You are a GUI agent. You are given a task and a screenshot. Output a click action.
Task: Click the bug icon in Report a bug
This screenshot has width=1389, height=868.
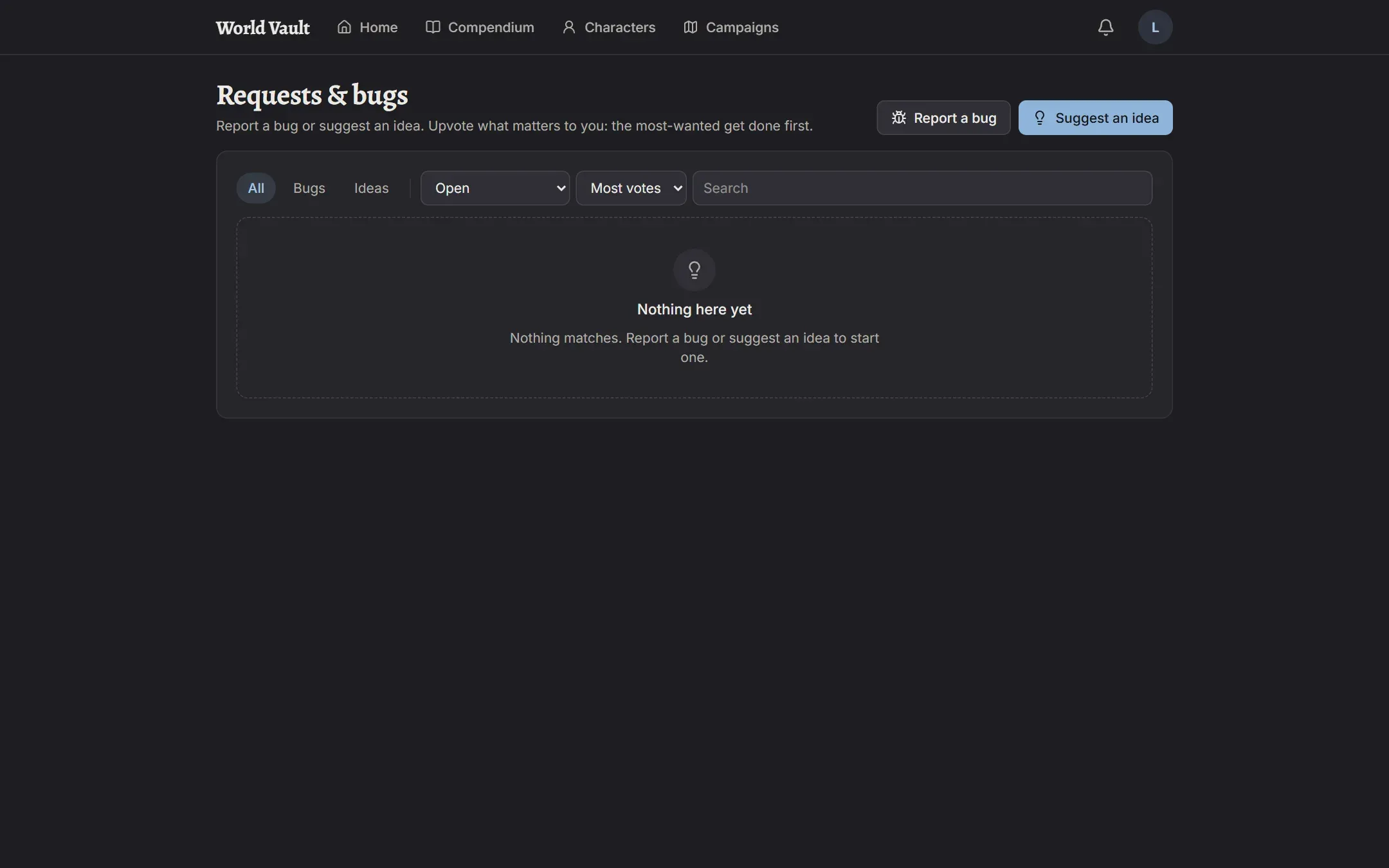(x=898, y=118)
